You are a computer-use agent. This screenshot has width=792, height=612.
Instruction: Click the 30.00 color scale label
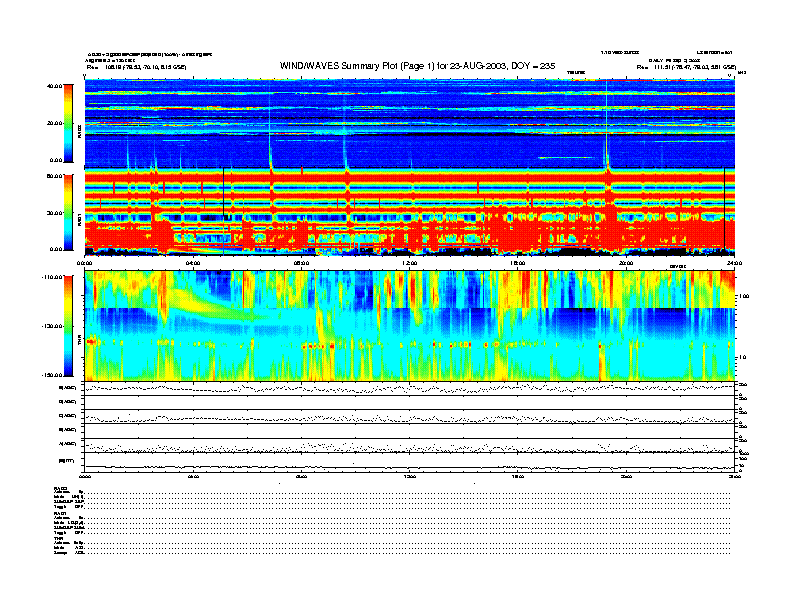coord(55,213)
